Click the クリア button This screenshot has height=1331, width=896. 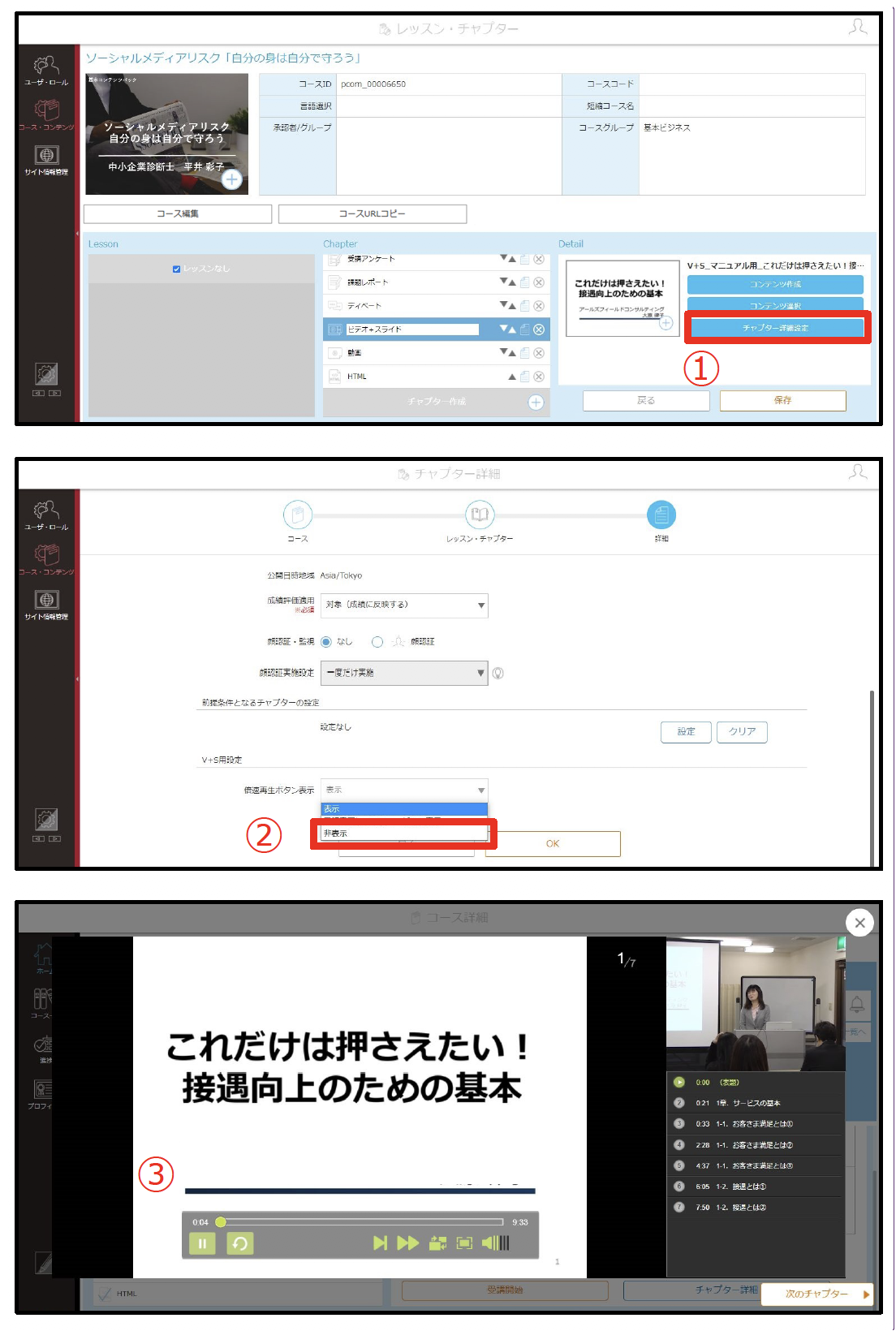[742, 732]
